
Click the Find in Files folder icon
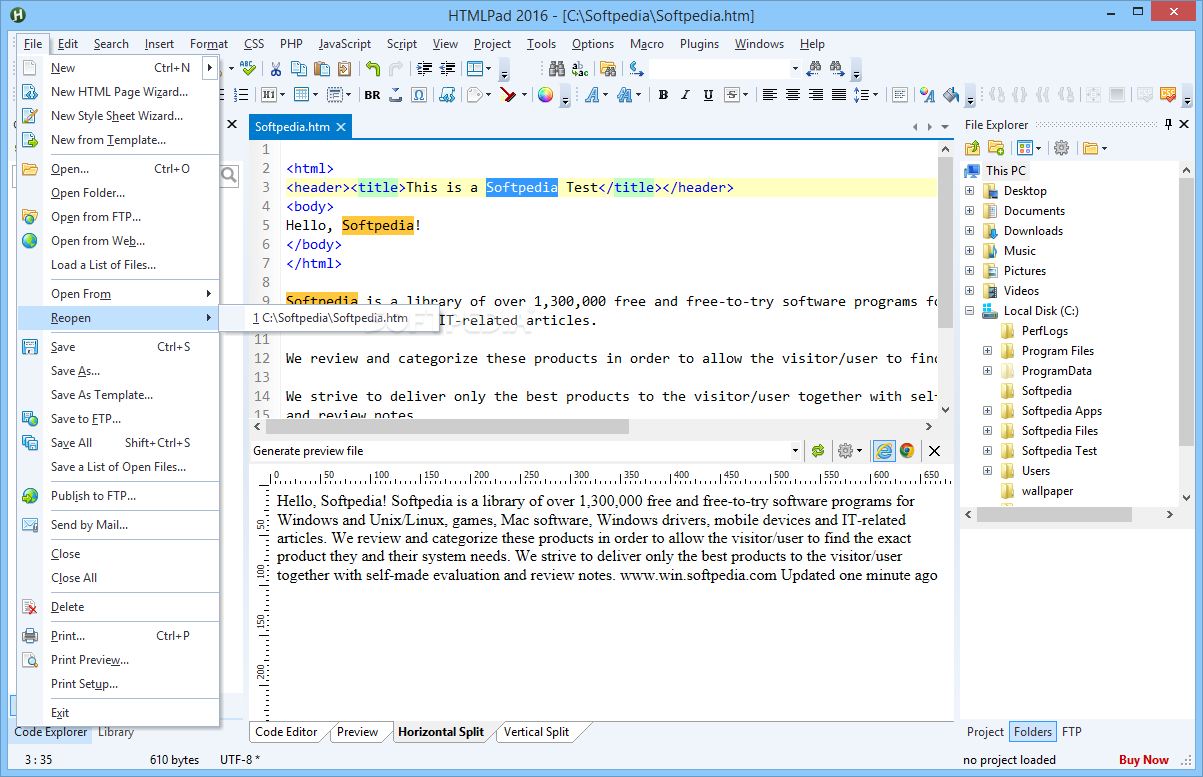point(608,69)
